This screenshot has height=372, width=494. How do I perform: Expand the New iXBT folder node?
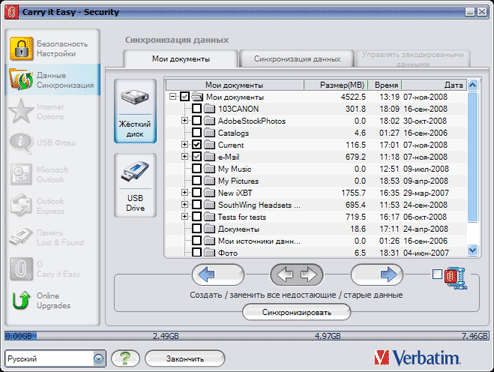tap(184, 192)
